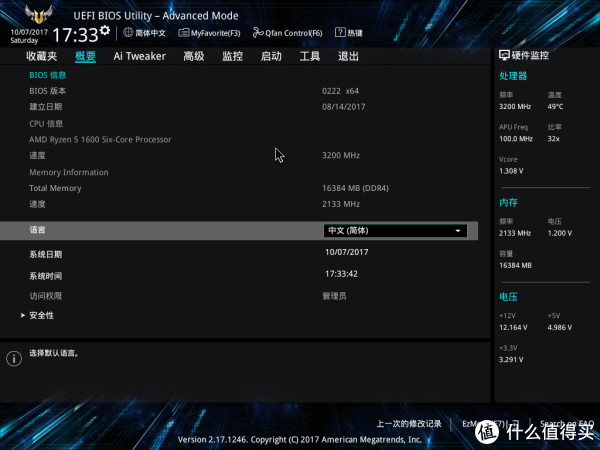The height and width of the screenshot is (450, 600).
Task: Click the 硬件监控 monitor icon
Action: pyautogui.click(x=504, y=55)
